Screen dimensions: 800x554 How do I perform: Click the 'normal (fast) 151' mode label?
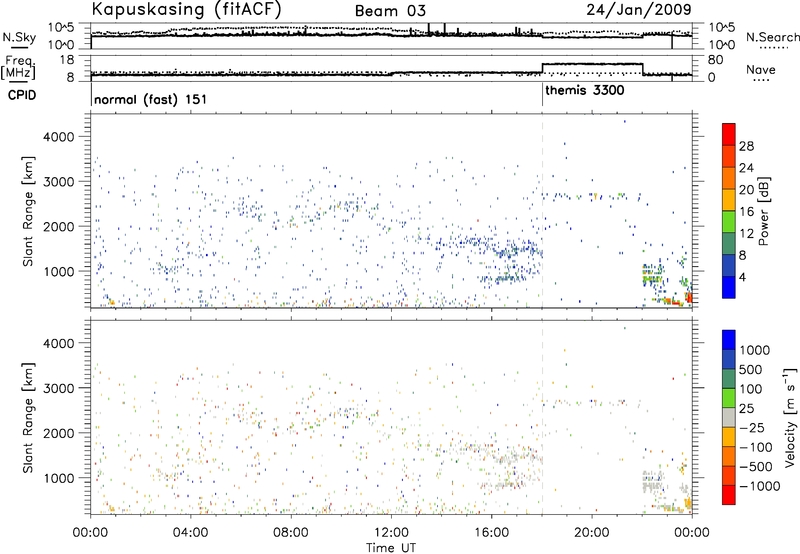pos(151,99)
